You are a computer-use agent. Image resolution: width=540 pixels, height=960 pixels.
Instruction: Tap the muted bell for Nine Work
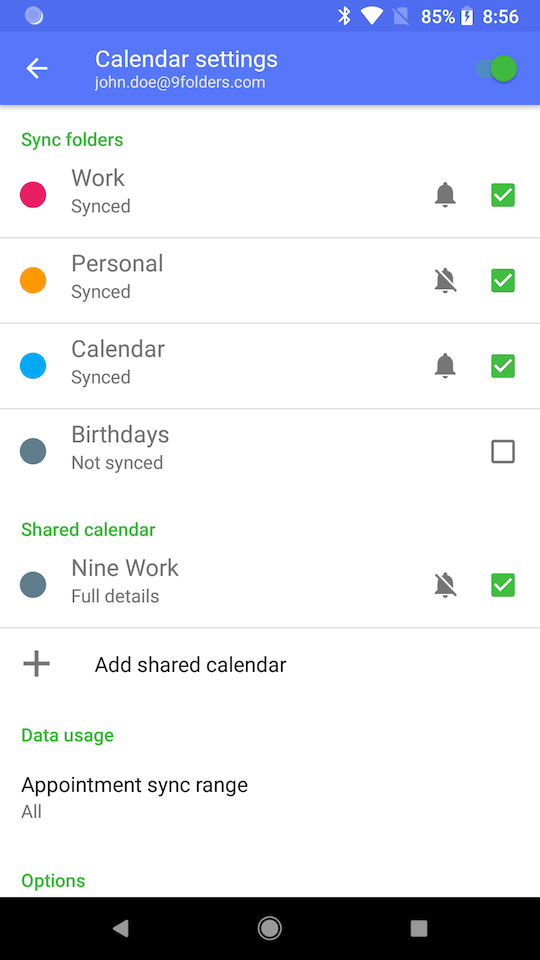tap(445, 585)
